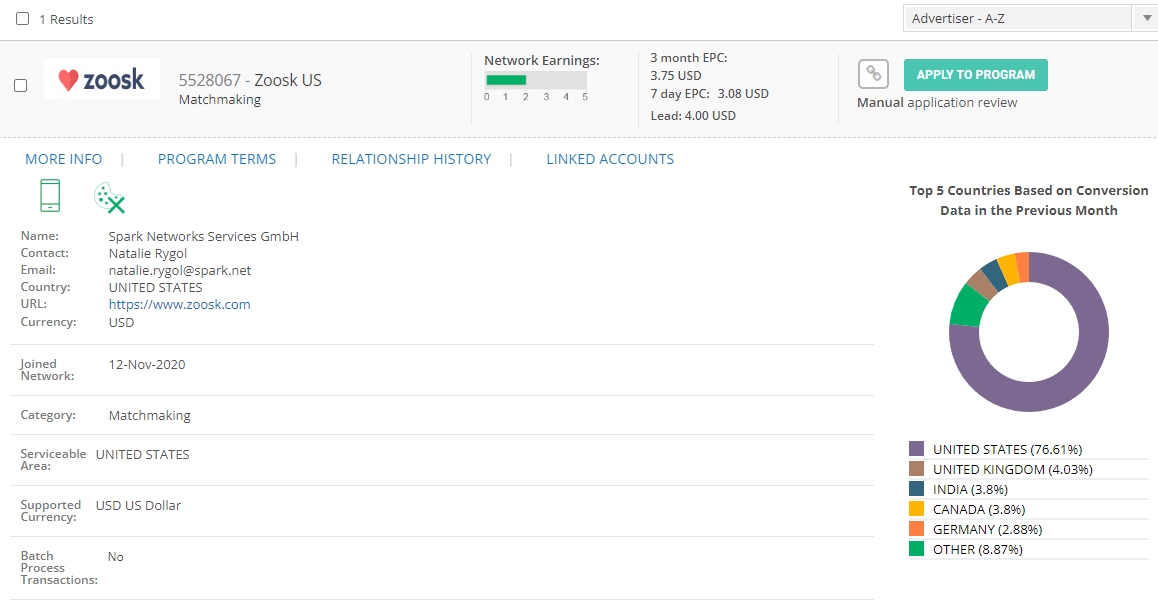Viewport: 1158px width, 600px height.
Task: Click the GERMANY orange legend swatch
Action: (917, 528)
